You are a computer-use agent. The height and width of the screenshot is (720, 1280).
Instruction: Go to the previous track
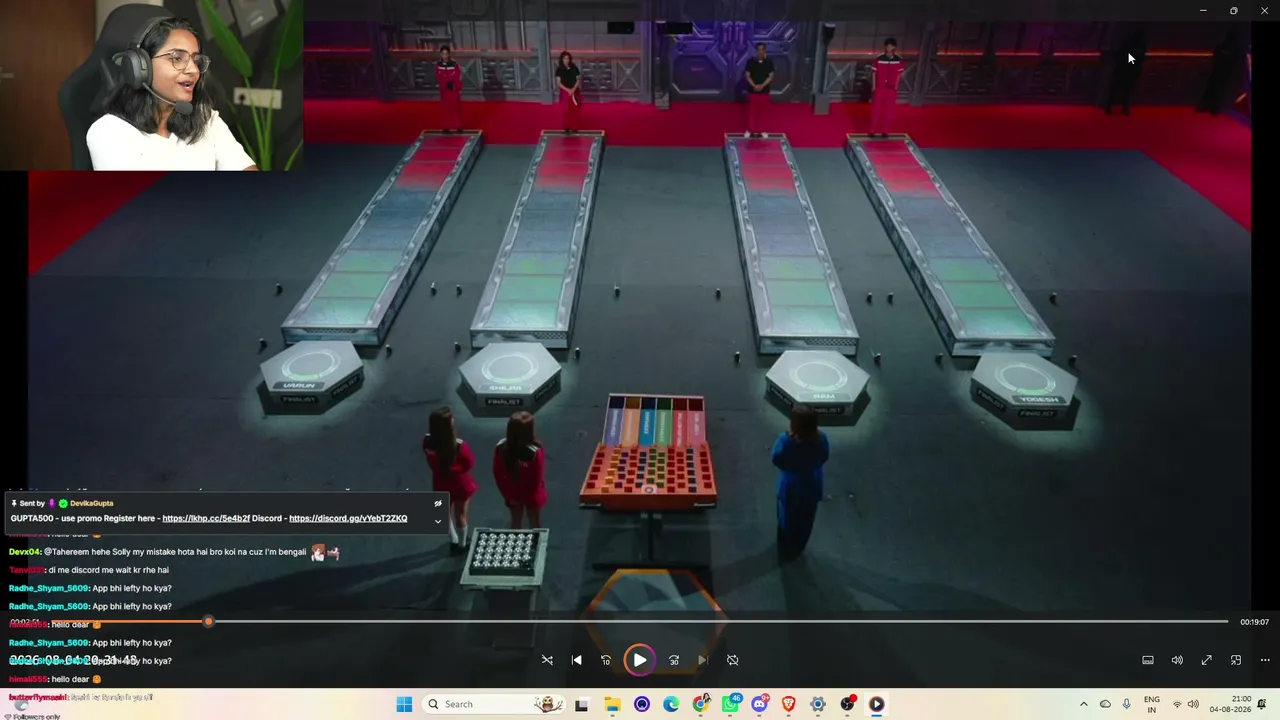click(576, 660)
